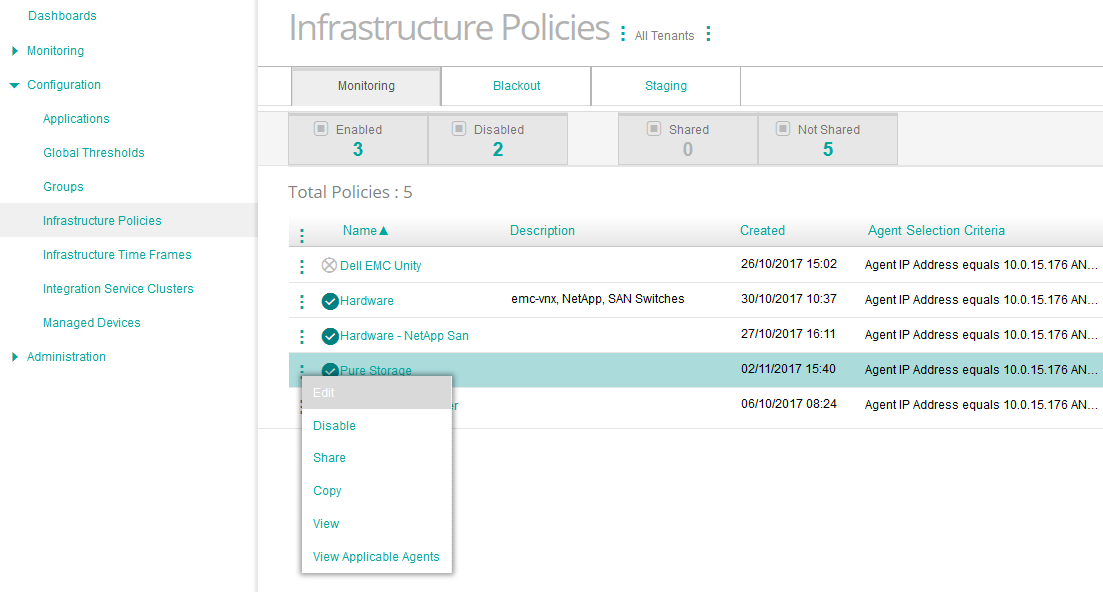
Task: Open the dotted menu right of All Tenants
Action: (708, 33)
